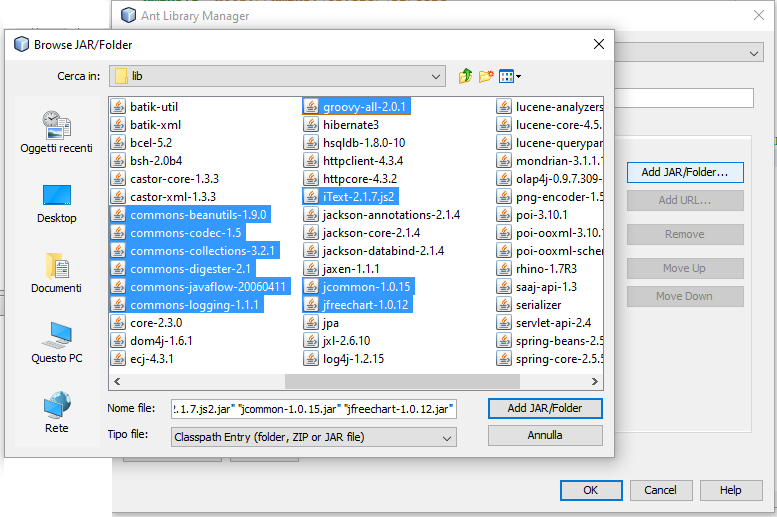
Task: Click Move Down in Ant Library Manager
Action: click(x=685, y=296)
